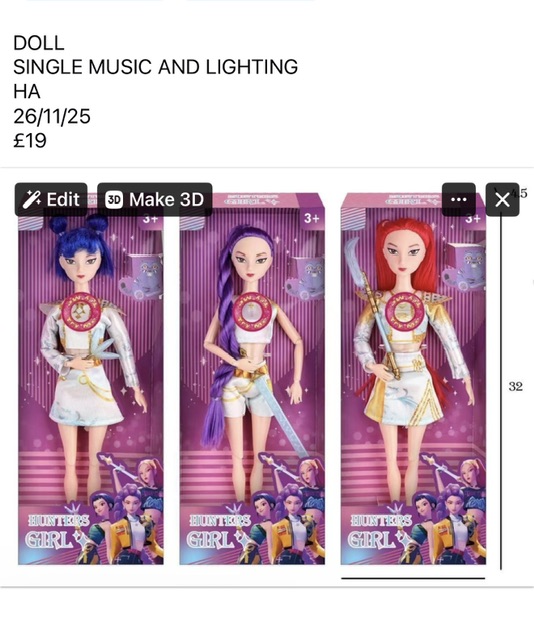Click the £19 price text
534x640 pixels.
click(x=30, y=140)
